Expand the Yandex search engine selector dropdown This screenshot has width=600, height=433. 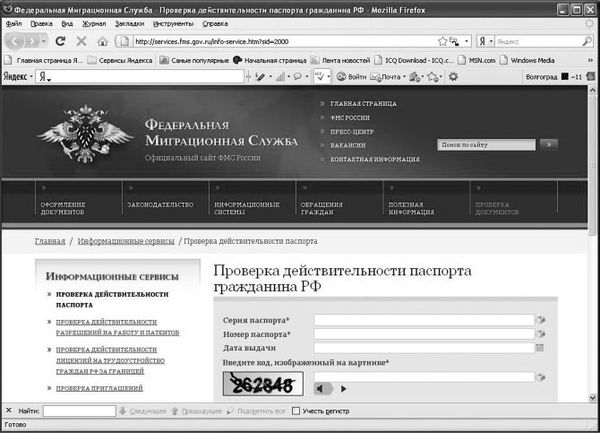488,41
